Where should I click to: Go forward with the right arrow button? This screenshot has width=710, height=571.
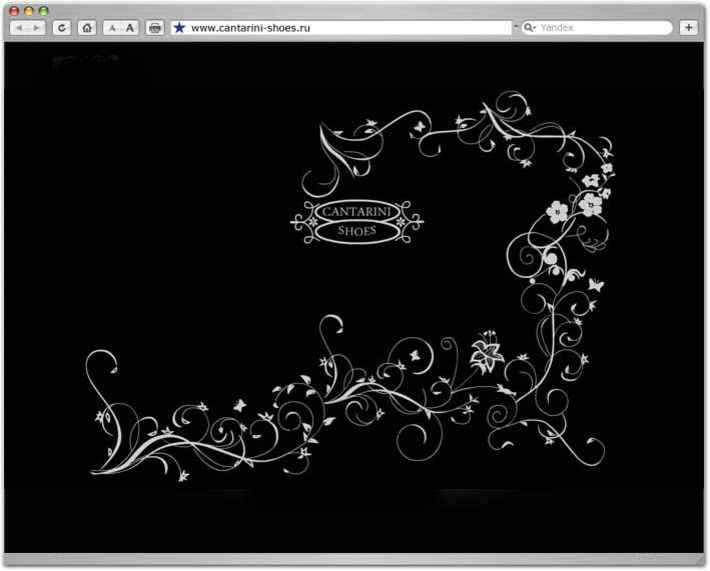coord(37,28)
